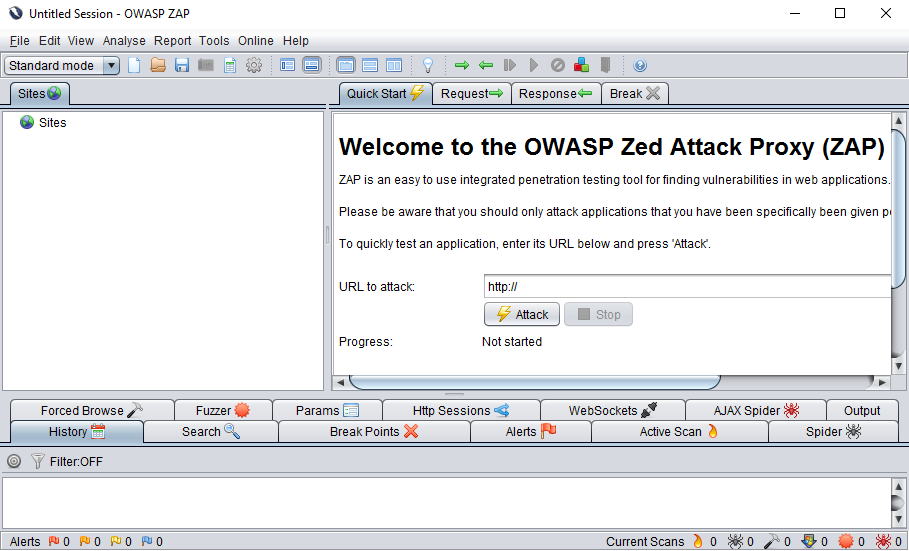Open ZAP user guide help icon
Viewport: 909px width, 551px height.
click(x=640, y=66)
